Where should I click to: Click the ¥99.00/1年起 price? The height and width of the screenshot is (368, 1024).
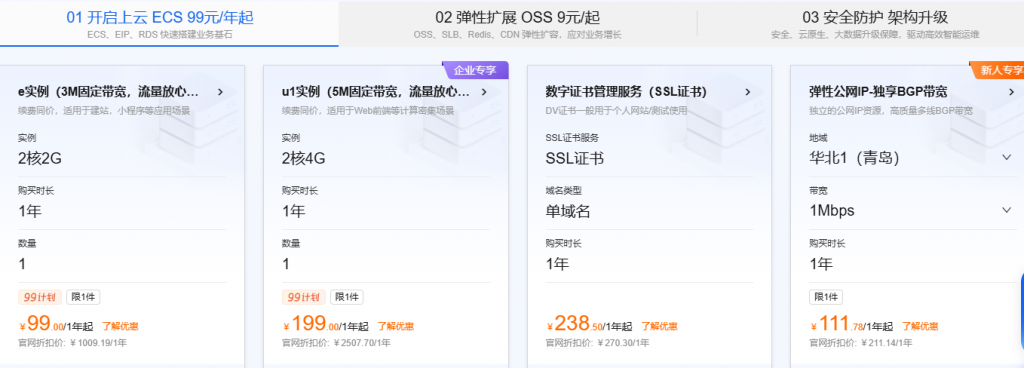[x=56, y=324]
